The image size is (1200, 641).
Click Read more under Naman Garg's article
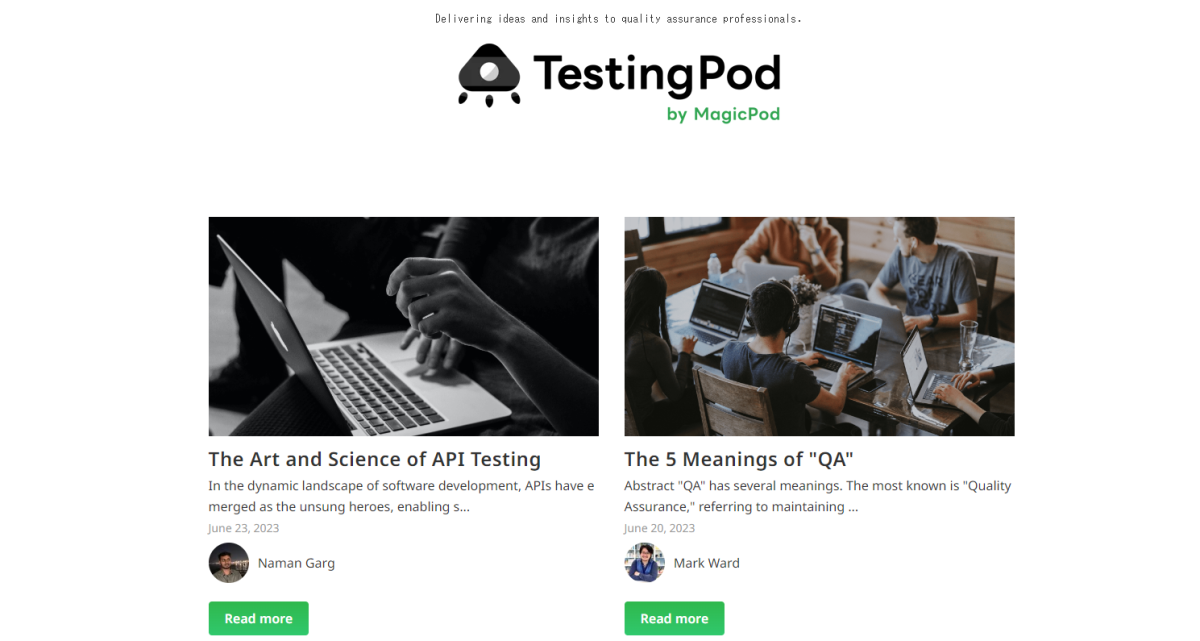pyautogui.click(x=259, y=618)
